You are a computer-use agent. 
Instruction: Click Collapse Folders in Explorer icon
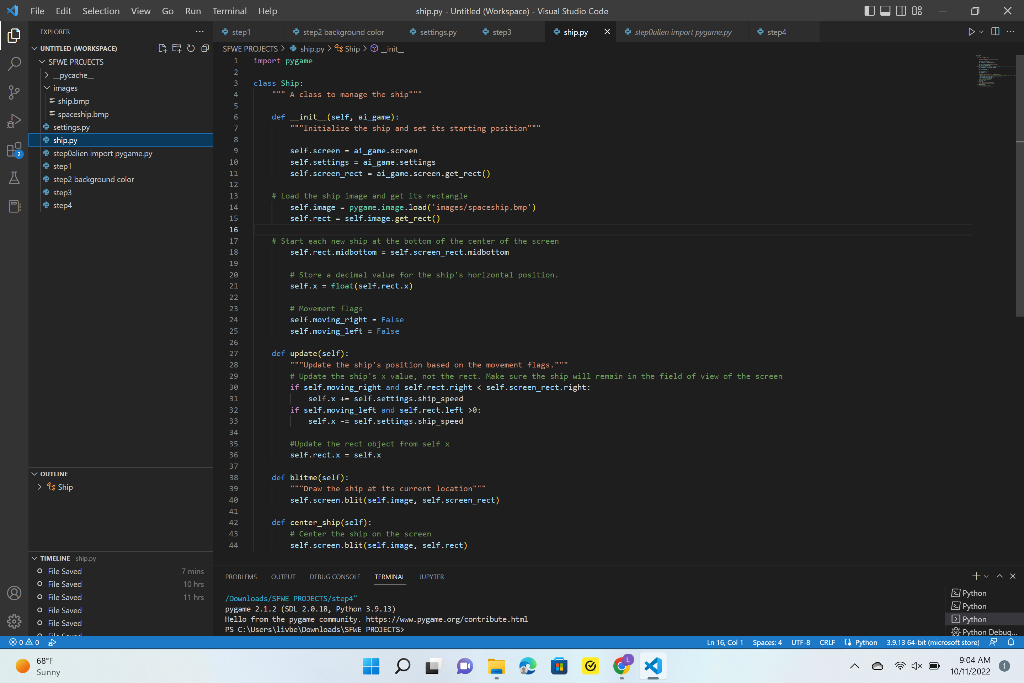205,47
